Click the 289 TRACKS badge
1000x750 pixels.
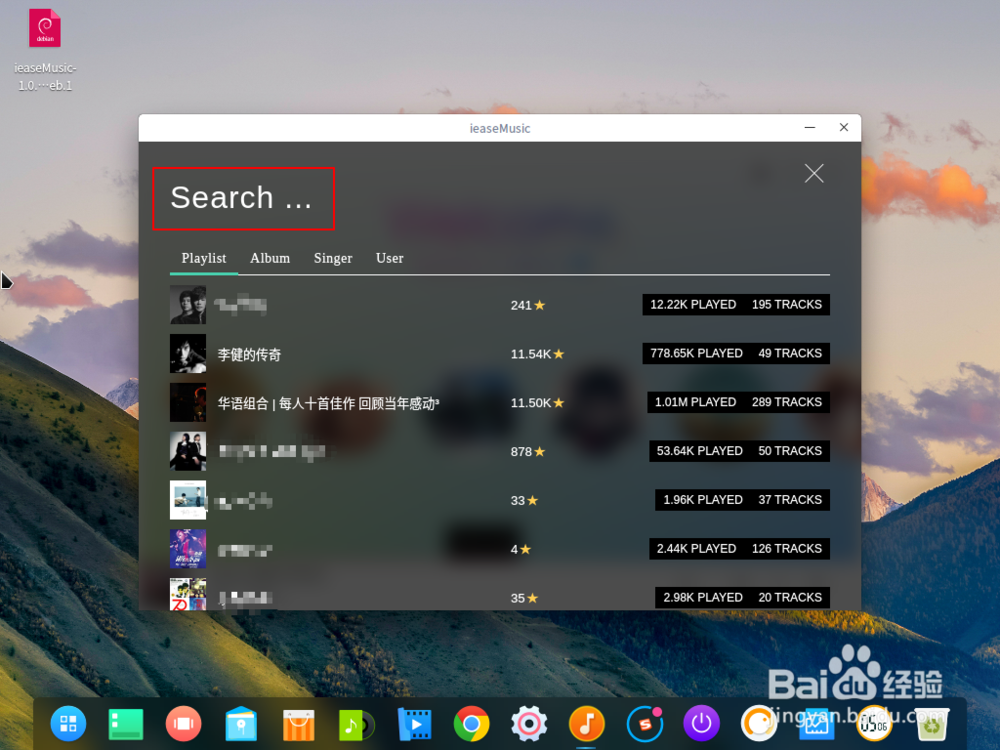point(787,402)
